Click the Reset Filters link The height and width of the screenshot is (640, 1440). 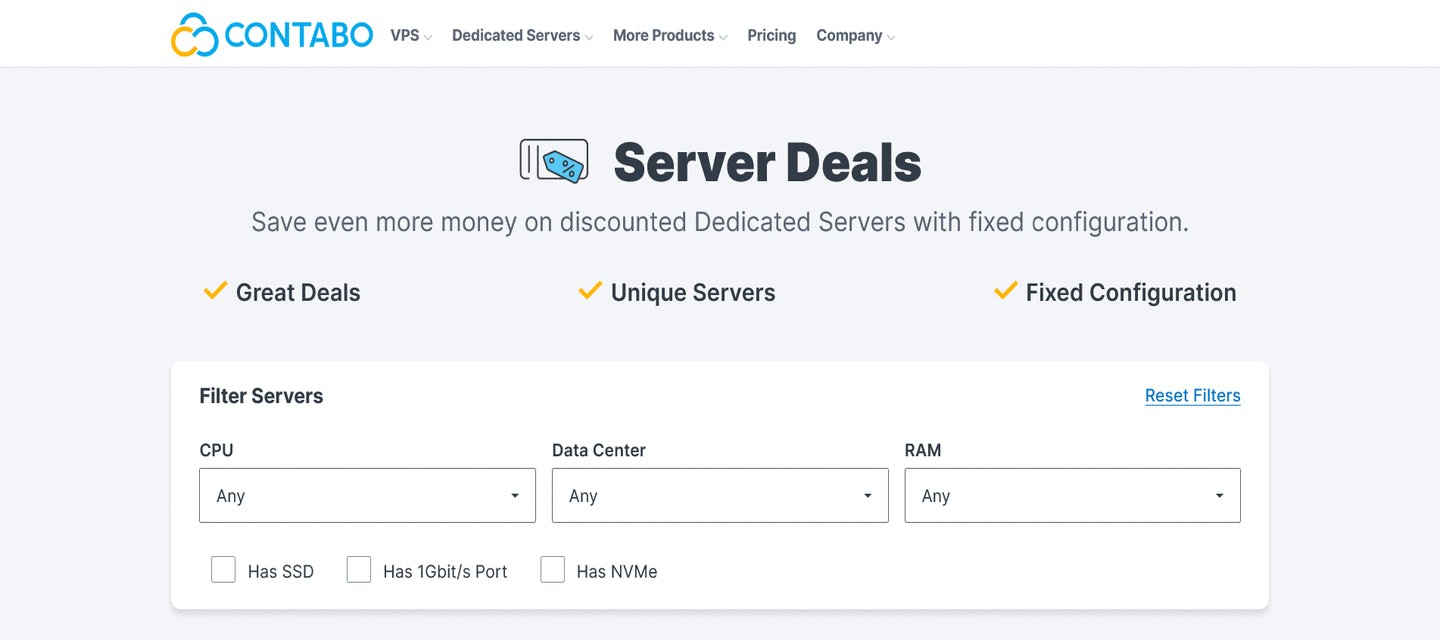1192,396
